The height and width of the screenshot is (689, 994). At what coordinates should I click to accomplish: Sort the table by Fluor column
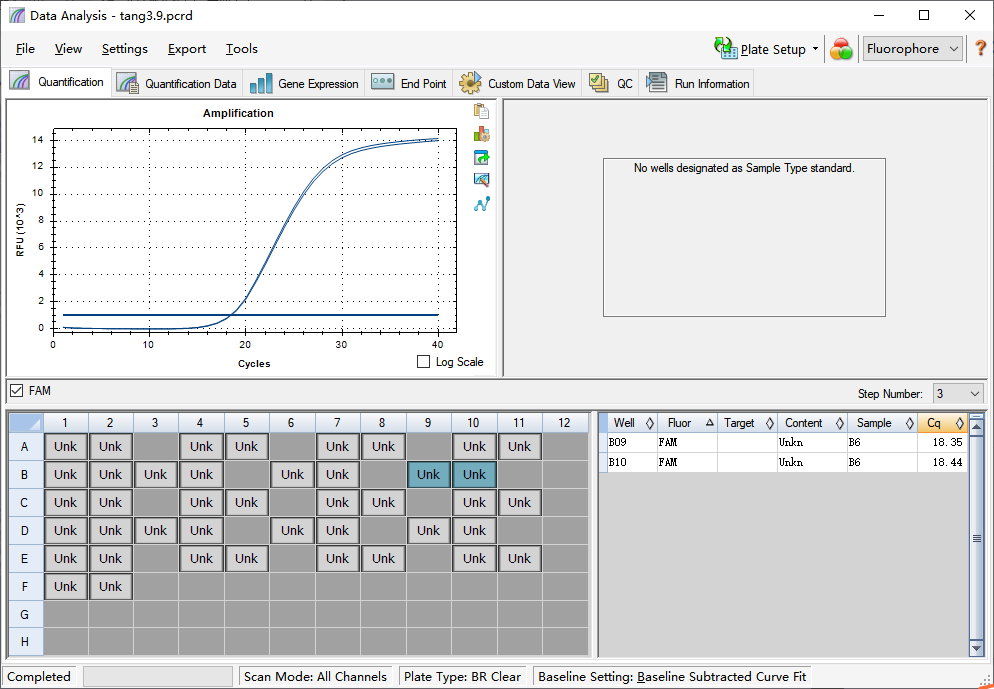coord(687,423)
